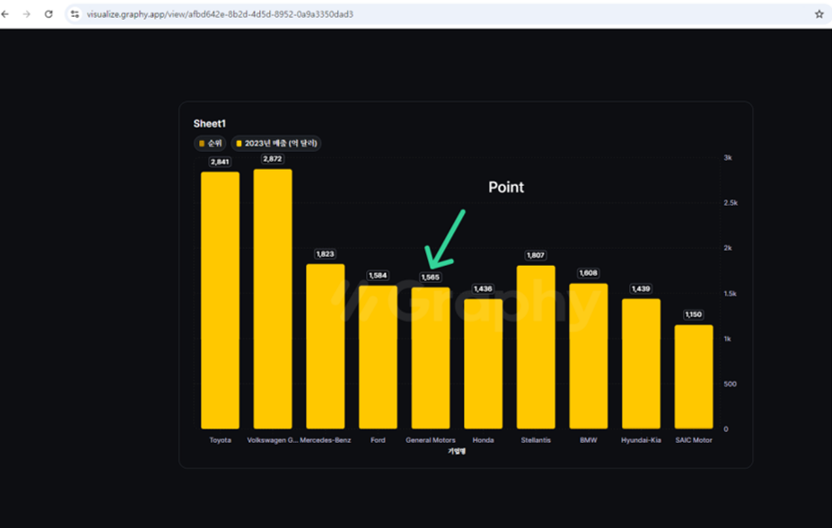Select the General Motors bar

[x=430, y=358]
